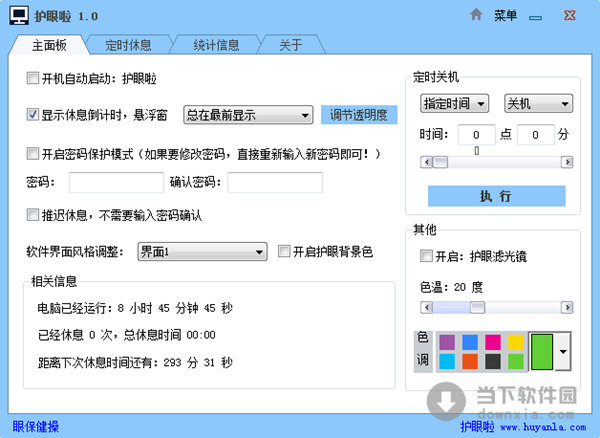Open the 总在最前显示 dropdown
This screenshot has width=600, height=438.
point(248,115)
